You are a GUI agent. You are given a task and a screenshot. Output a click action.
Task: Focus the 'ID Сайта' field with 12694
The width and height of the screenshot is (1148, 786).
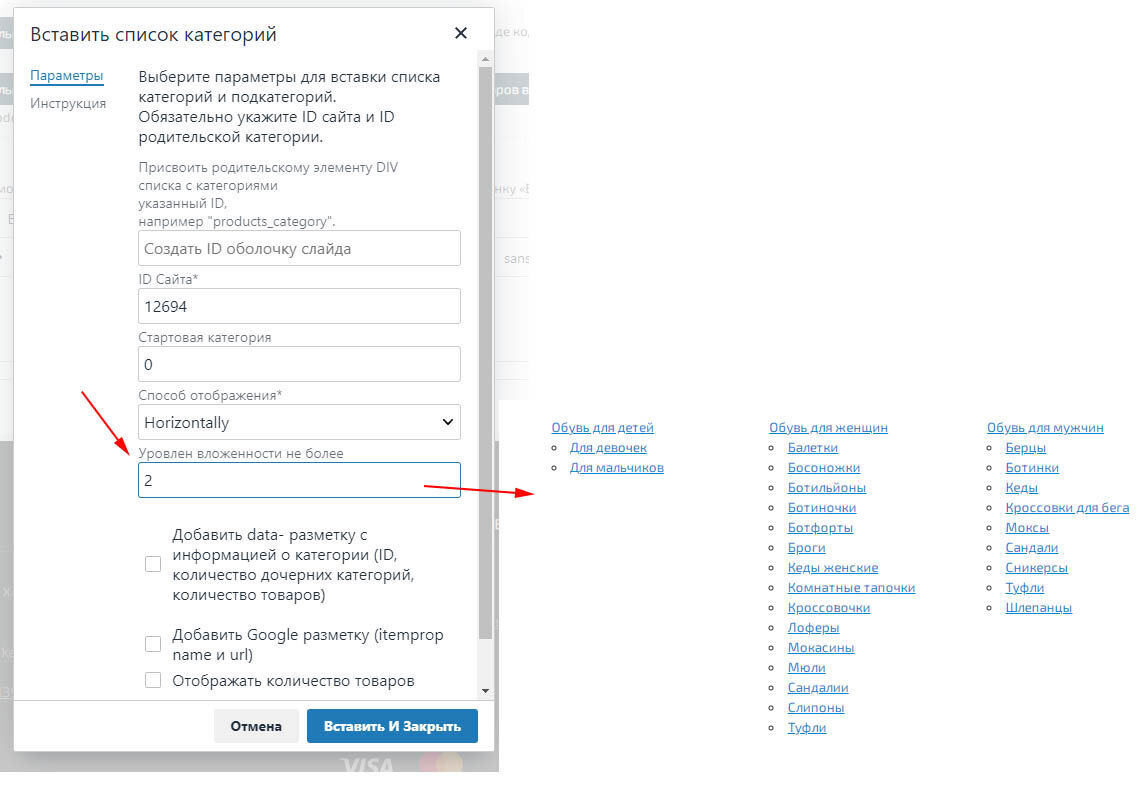(x=299, y=306)
